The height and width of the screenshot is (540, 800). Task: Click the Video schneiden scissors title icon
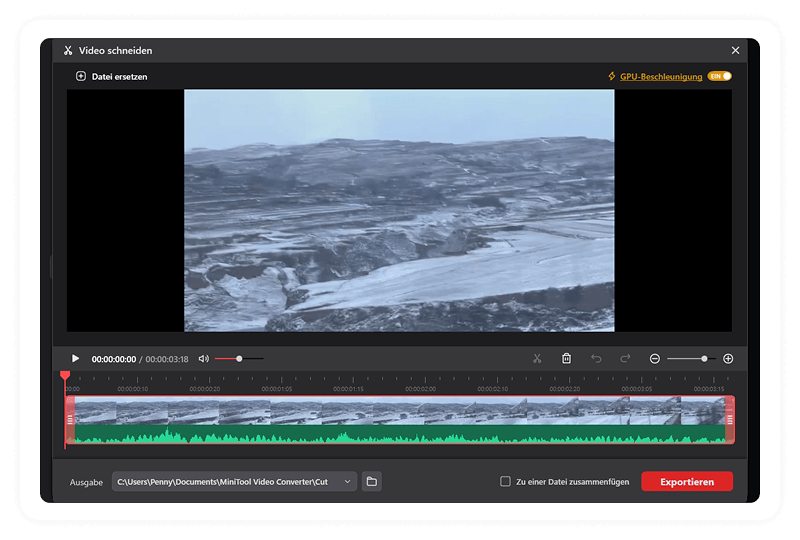[68, 50]
